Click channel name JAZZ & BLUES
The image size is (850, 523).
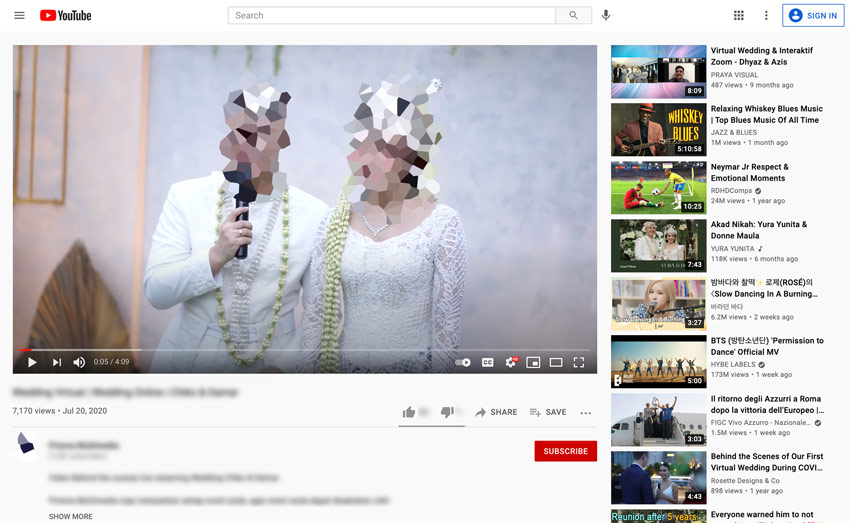733,132
